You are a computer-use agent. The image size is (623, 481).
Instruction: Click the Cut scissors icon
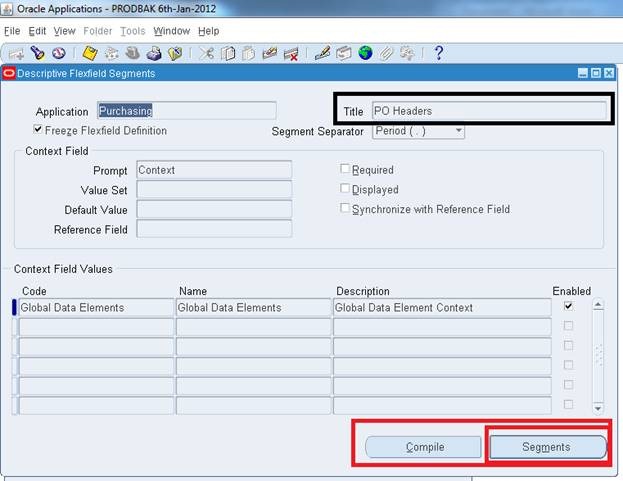206,53
